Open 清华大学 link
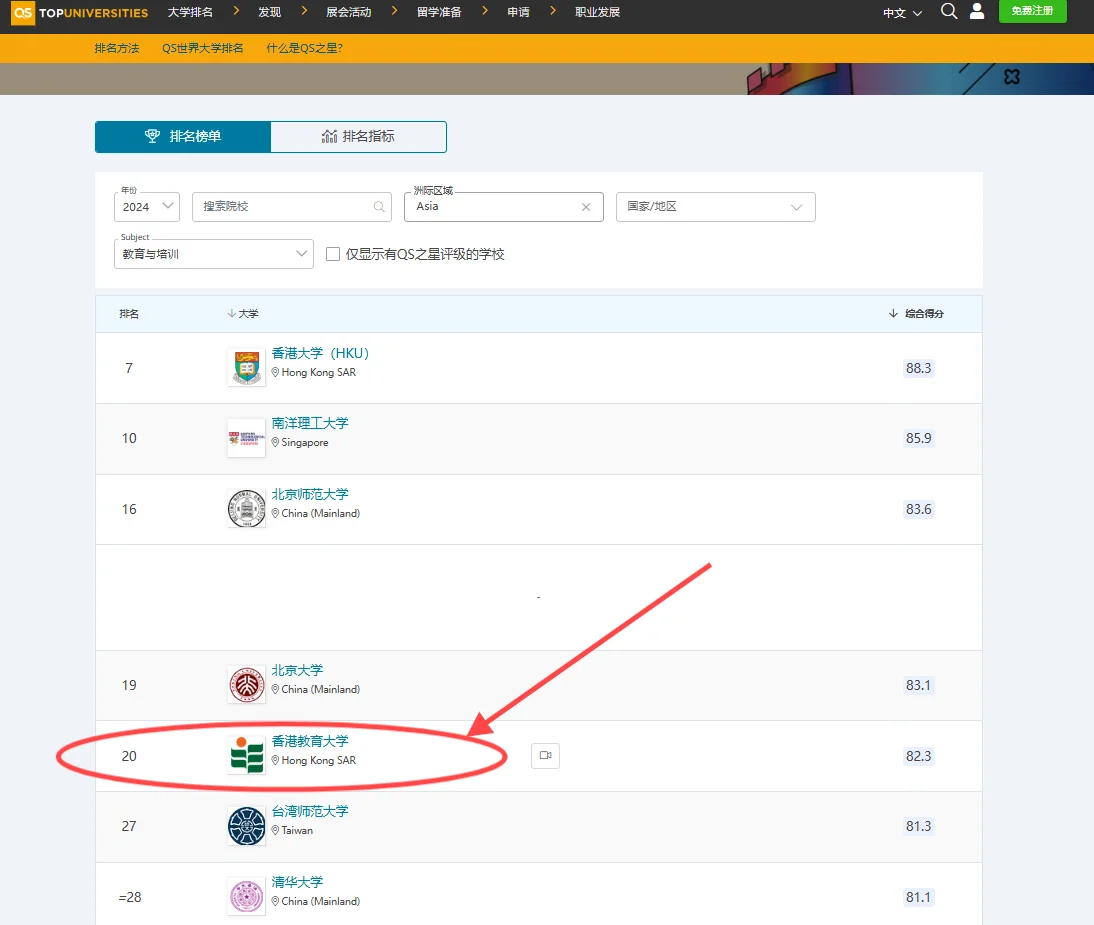This screenshot has width=1094, height=925. pyautogui.click(x=297, y=882)
